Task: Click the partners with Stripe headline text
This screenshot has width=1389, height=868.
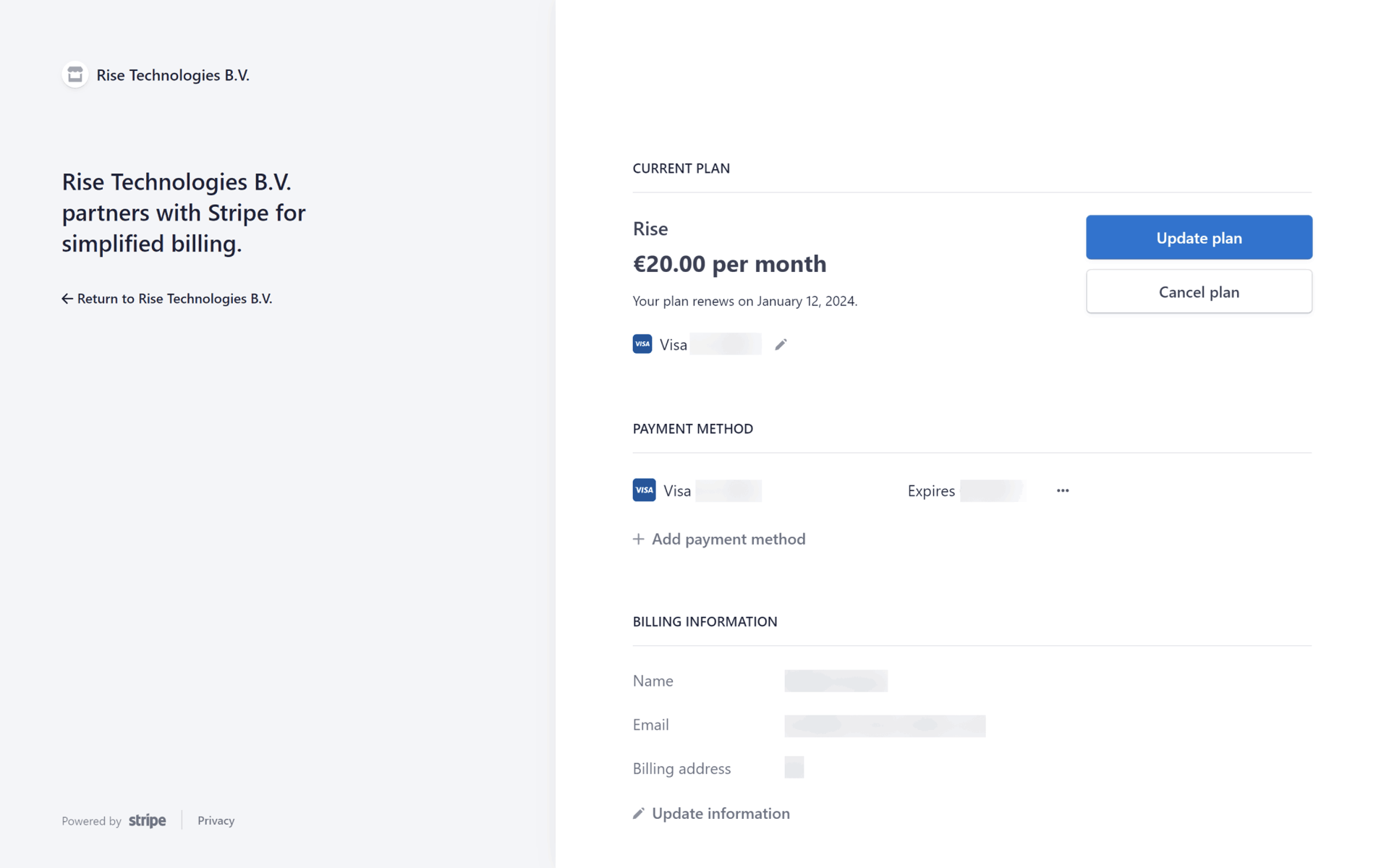Action: coord(184,213)
